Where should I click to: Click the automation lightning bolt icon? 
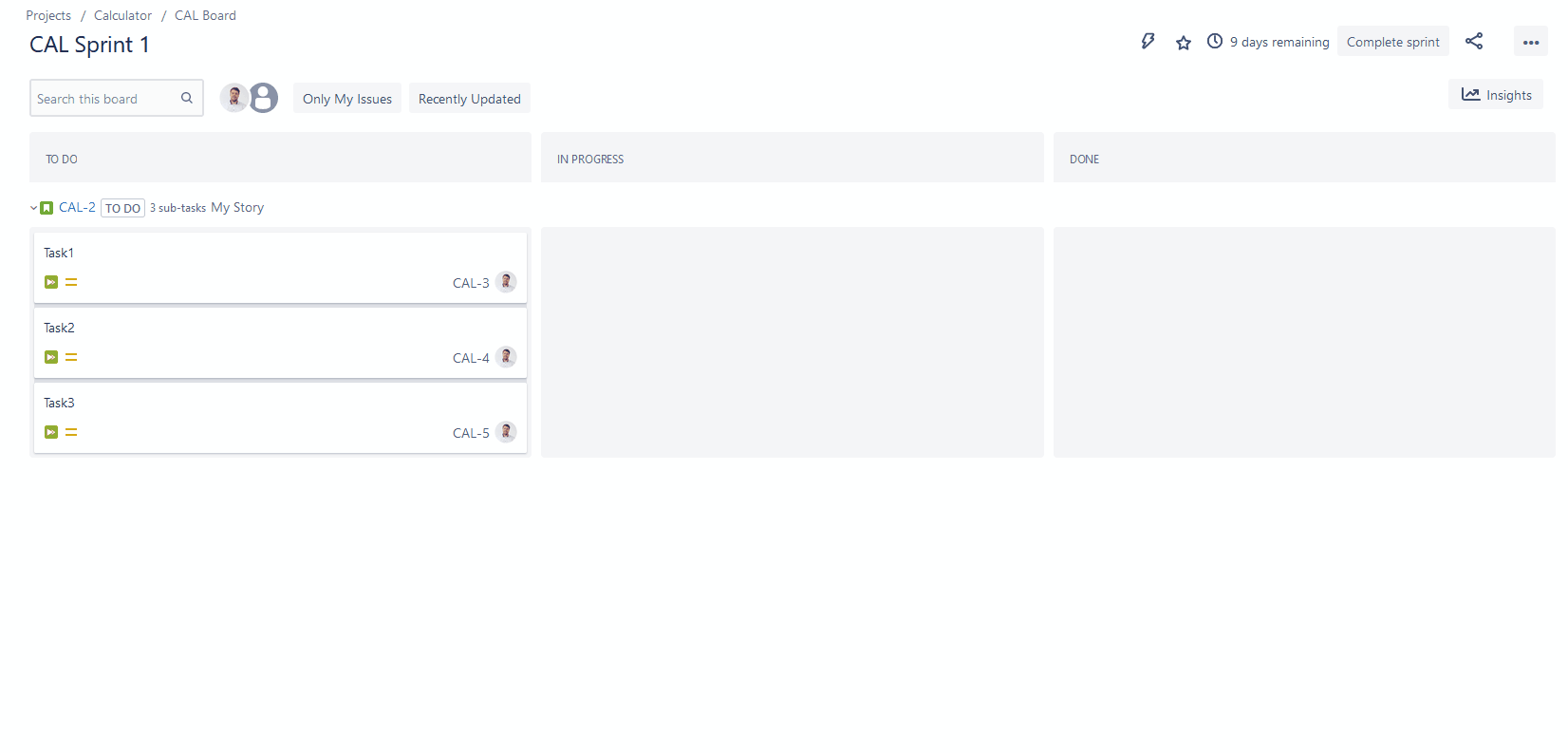[x=1148, y=41]
